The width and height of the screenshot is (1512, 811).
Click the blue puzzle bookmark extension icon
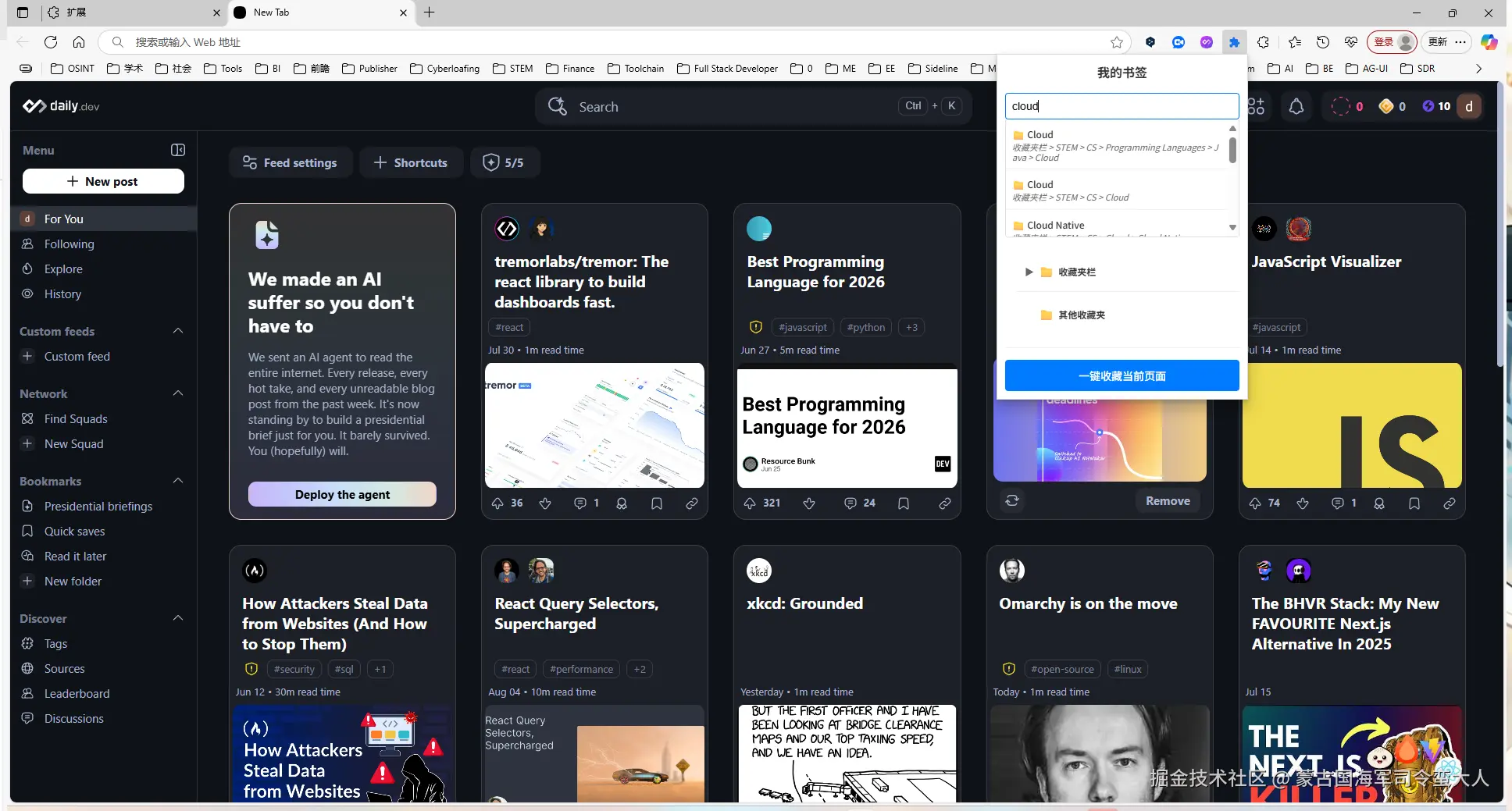[x=1234, y=42]
